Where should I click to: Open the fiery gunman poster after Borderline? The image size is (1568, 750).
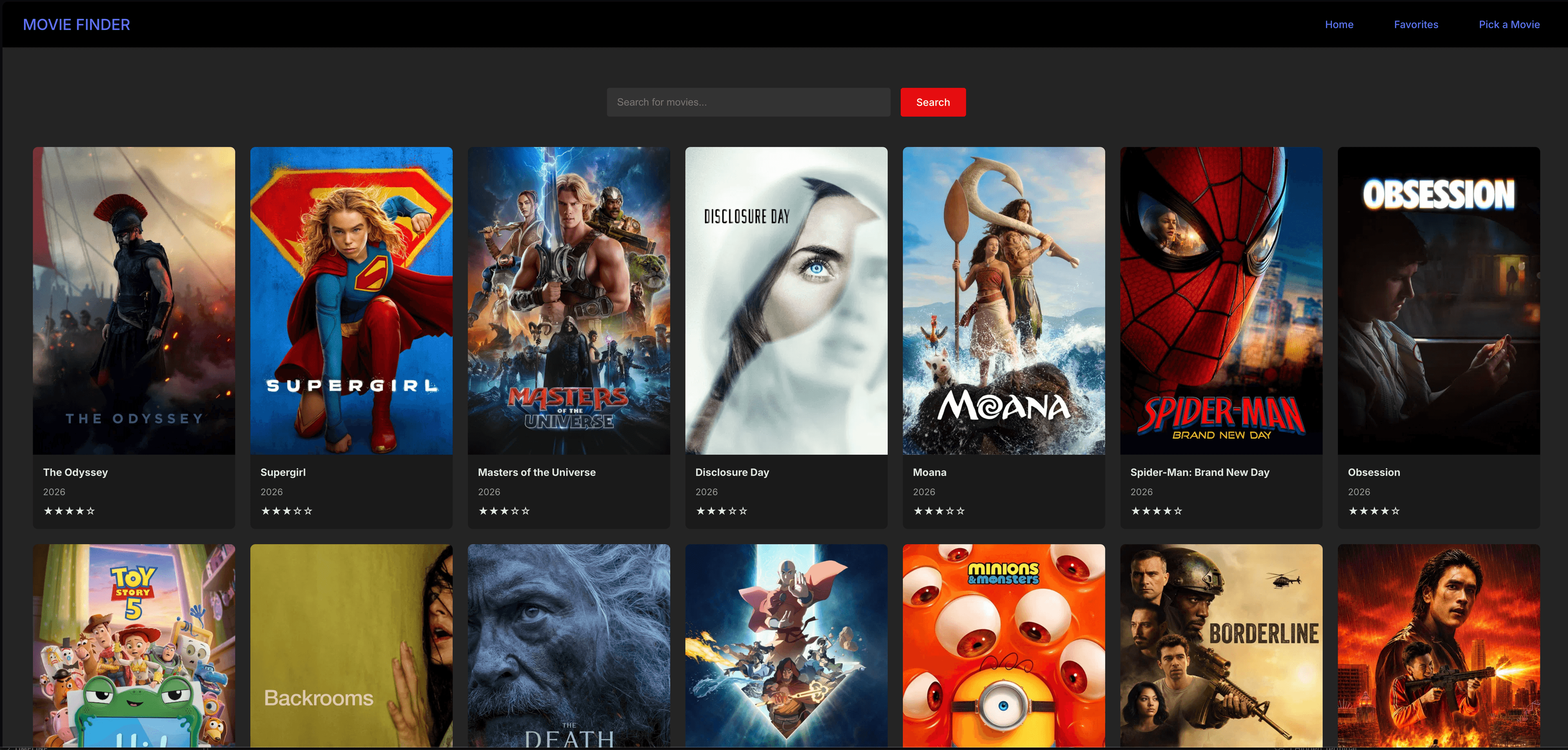(x=1438, y=646)
